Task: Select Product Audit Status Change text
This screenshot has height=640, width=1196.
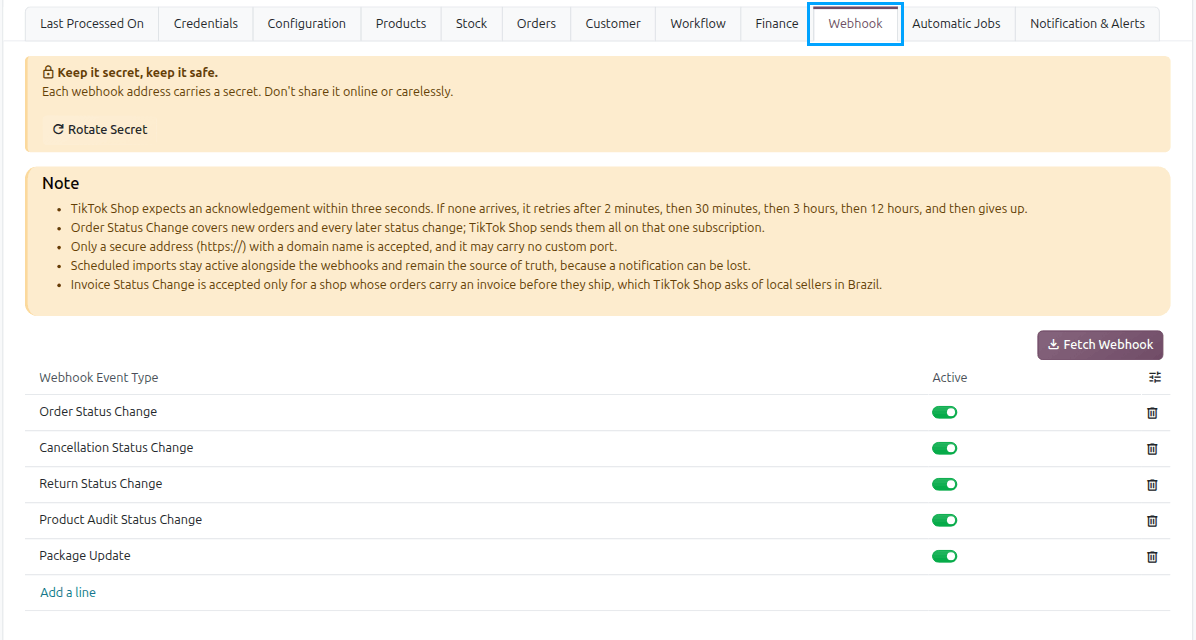Action: pos(121,519)
